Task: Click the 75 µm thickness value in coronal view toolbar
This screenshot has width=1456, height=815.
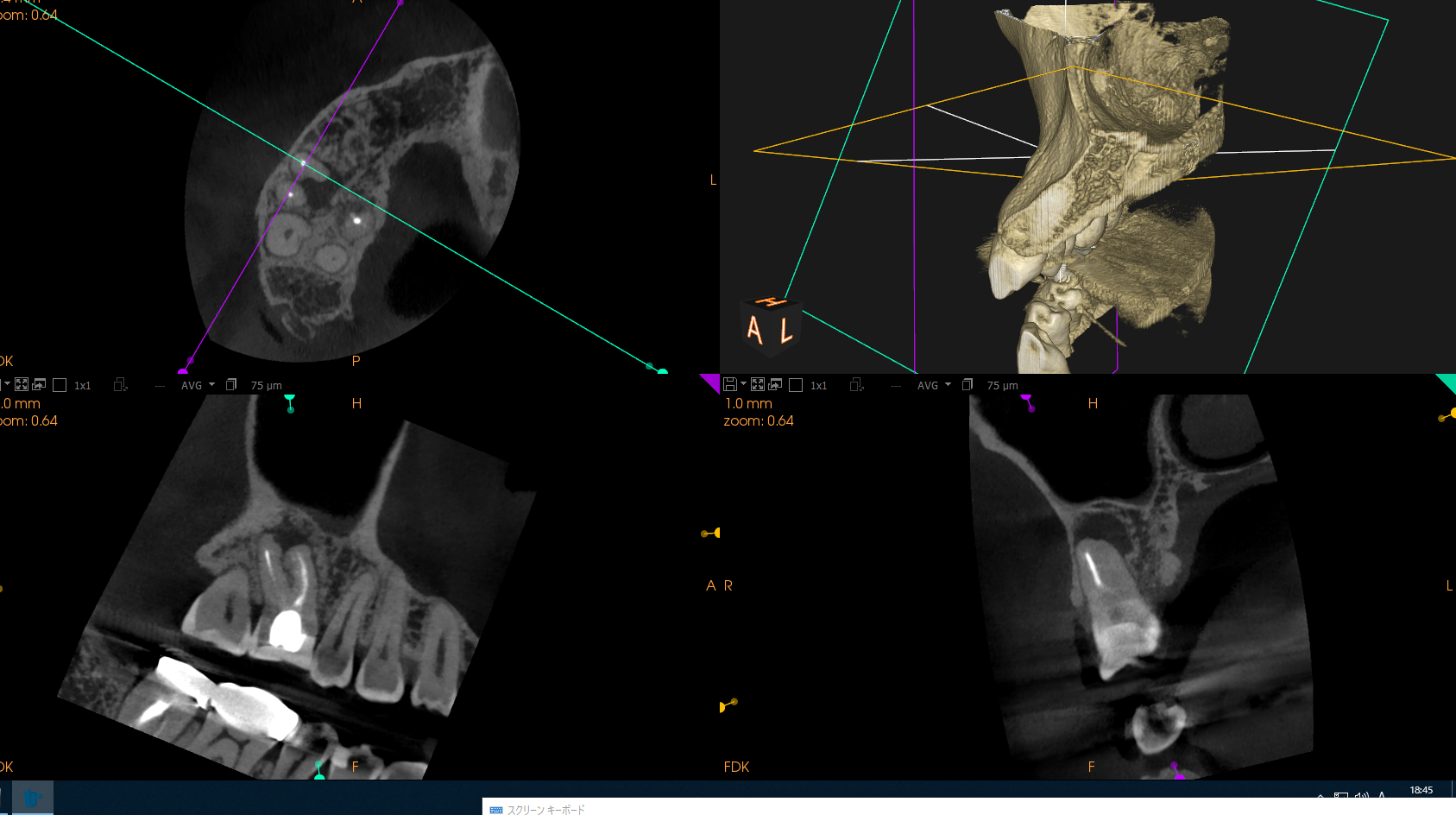Action: 1002,386
